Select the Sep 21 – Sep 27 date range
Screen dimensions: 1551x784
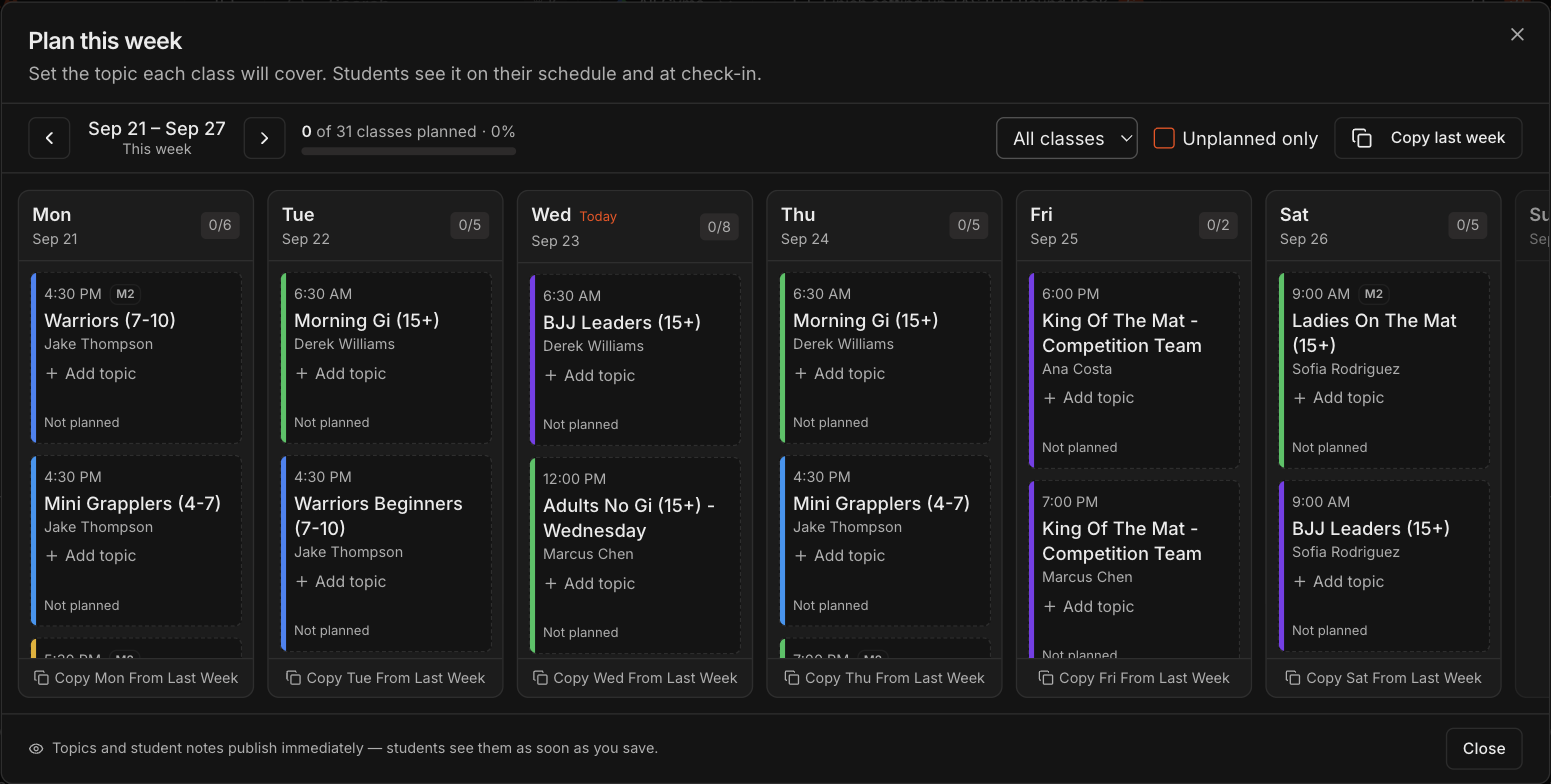(x=157, y=129)
